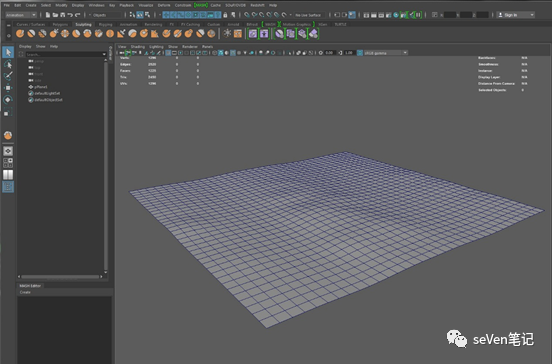Image resolution: width=552 pixels, height=364 pixels.
Task: Switch to the Polygons shelf tab
Action: tap(60, 24)
